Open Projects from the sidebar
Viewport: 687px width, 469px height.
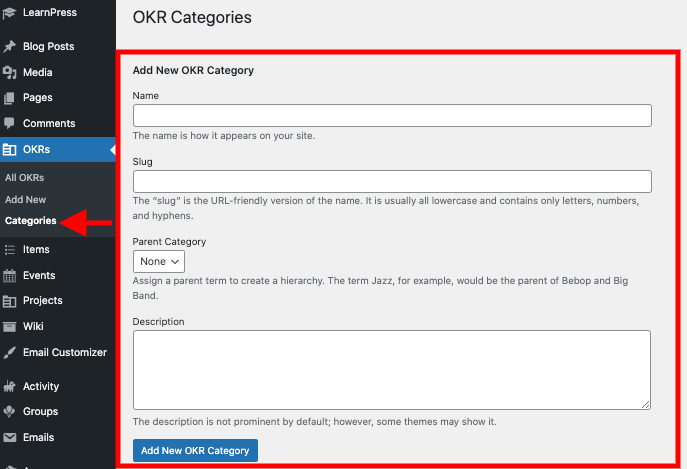tap(42, 300)
